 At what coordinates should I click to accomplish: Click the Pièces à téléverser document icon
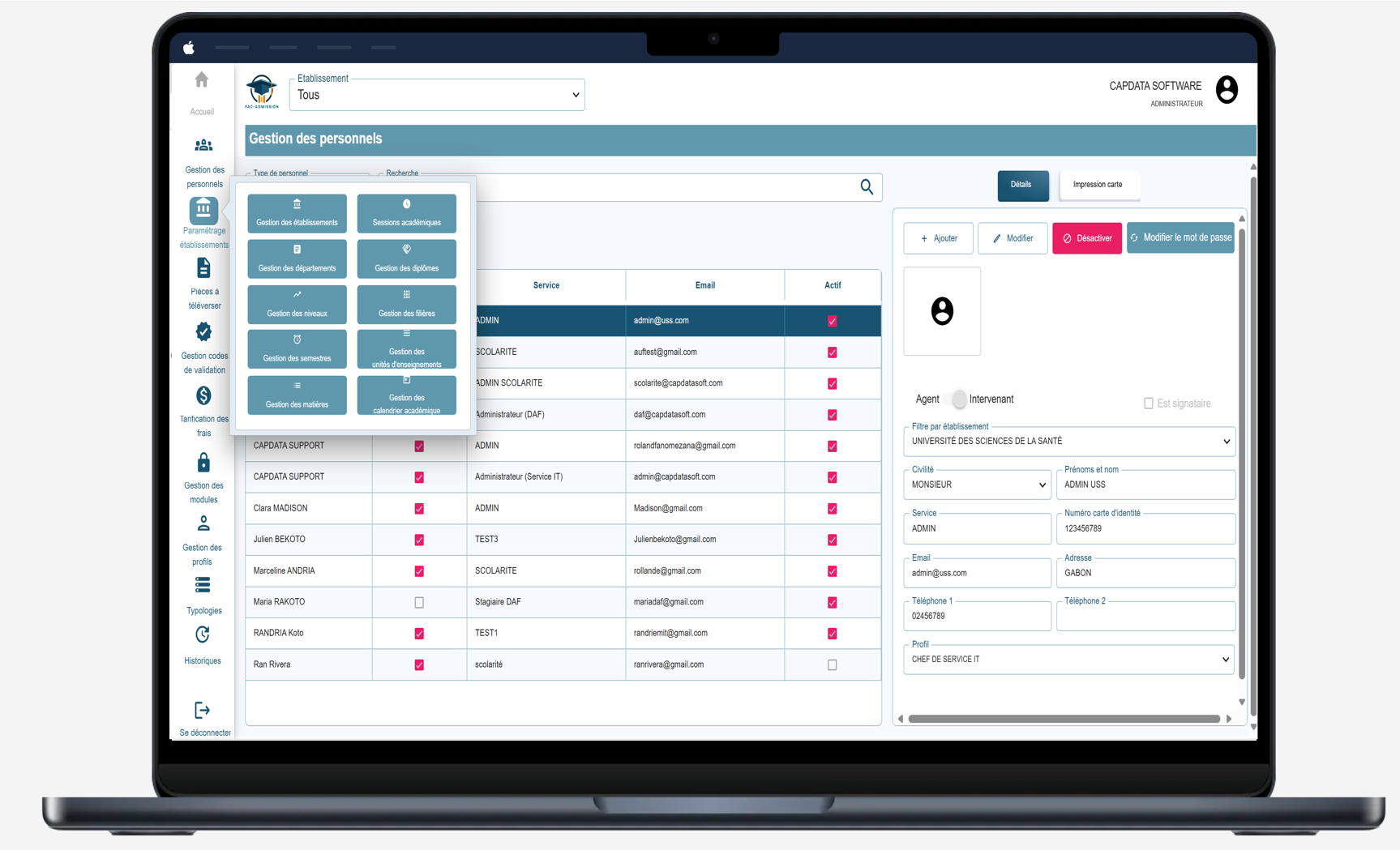coord(203,268)
